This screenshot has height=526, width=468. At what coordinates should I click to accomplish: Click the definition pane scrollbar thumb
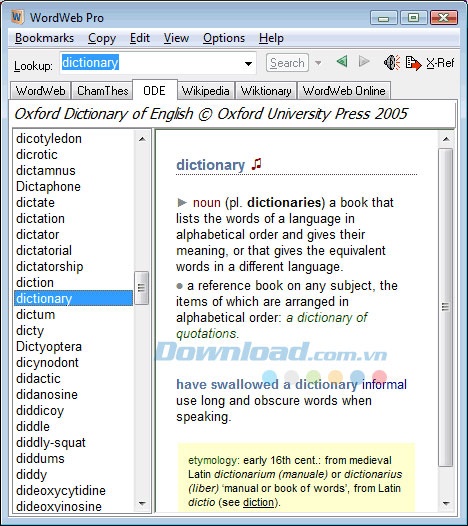pos(446,307)
